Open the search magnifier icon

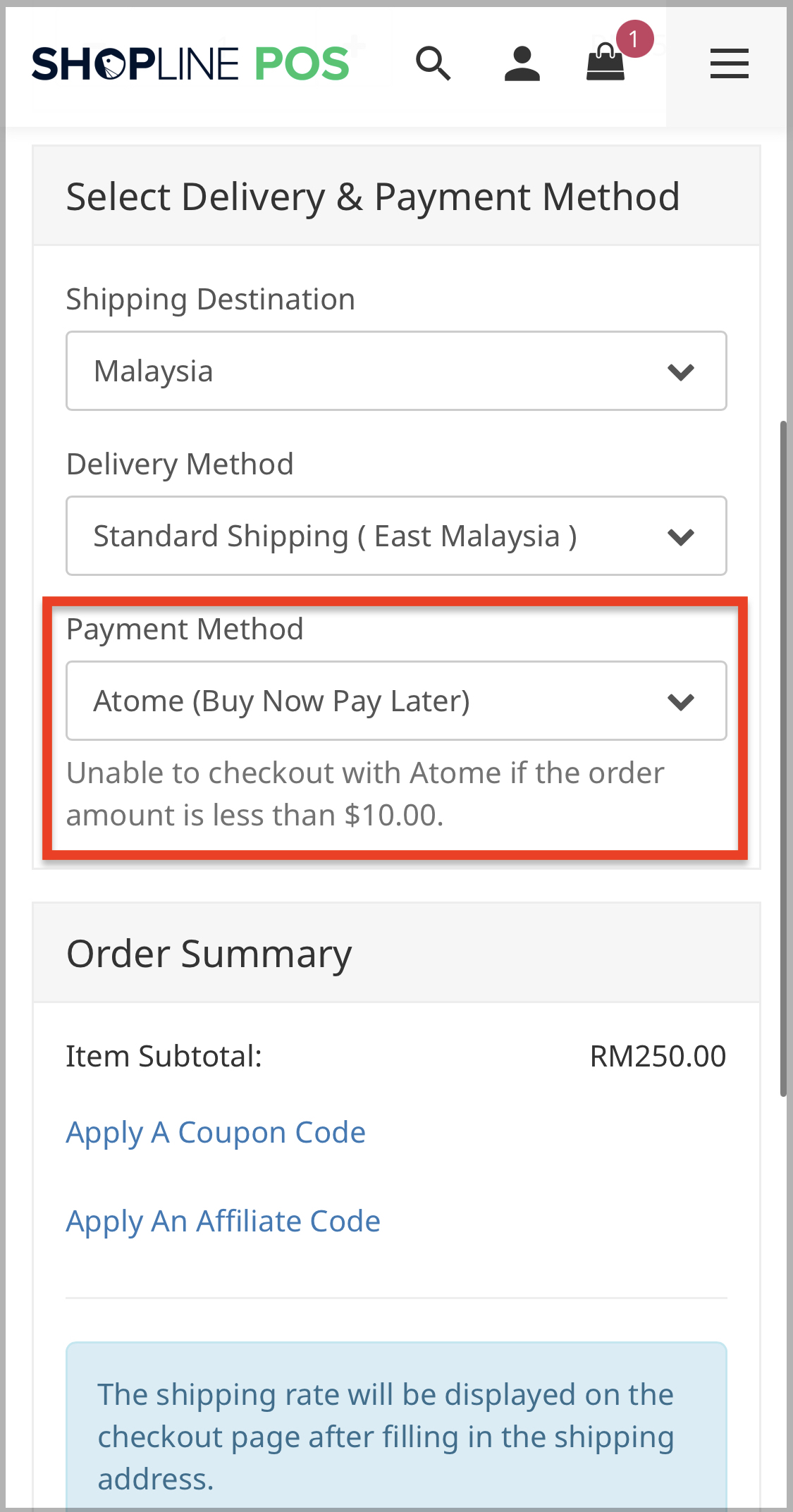click(x=433, y=64)
